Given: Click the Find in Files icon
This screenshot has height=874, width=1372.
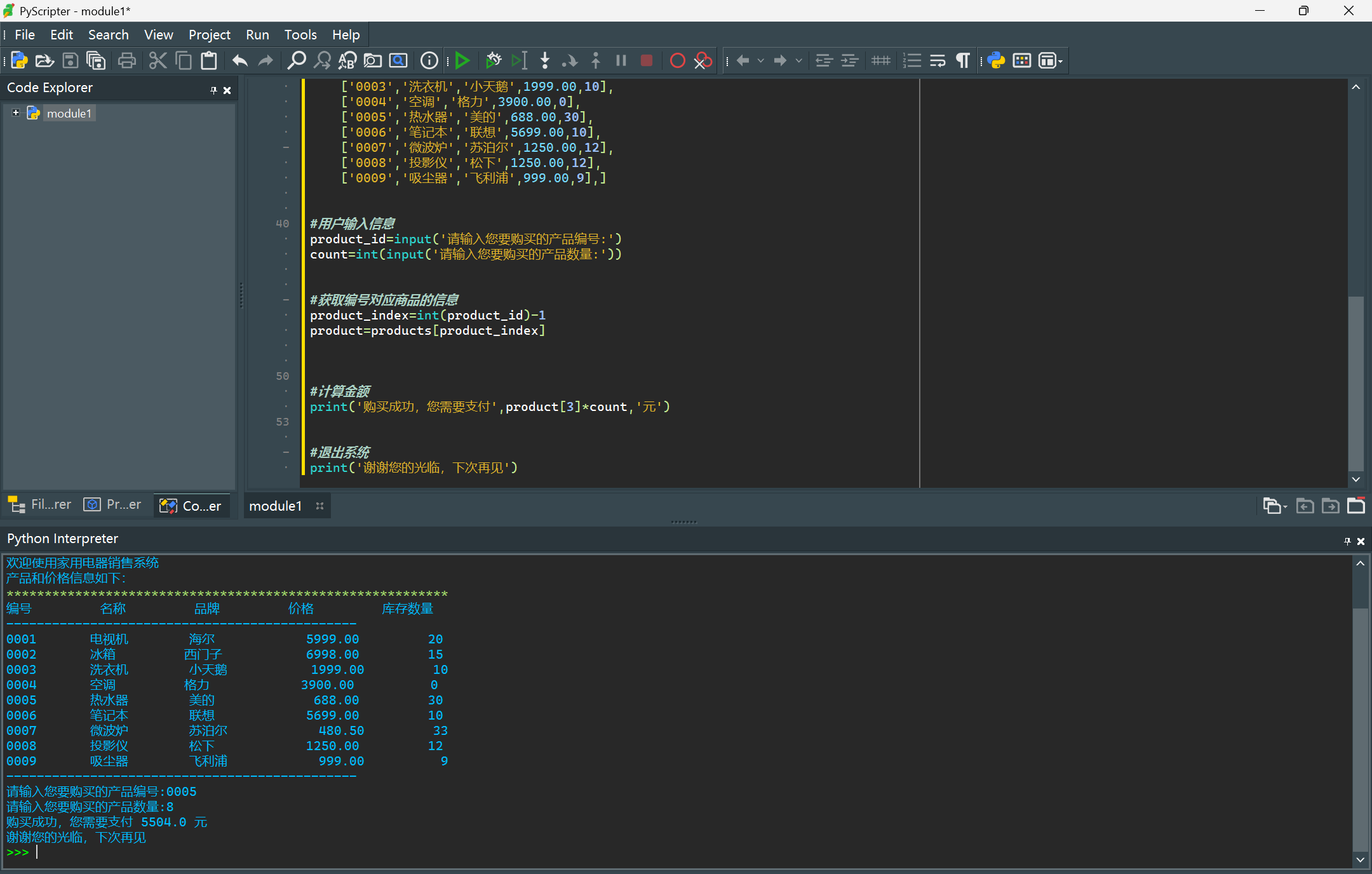Looking at the screenshot, I should (x=373, y=60).
